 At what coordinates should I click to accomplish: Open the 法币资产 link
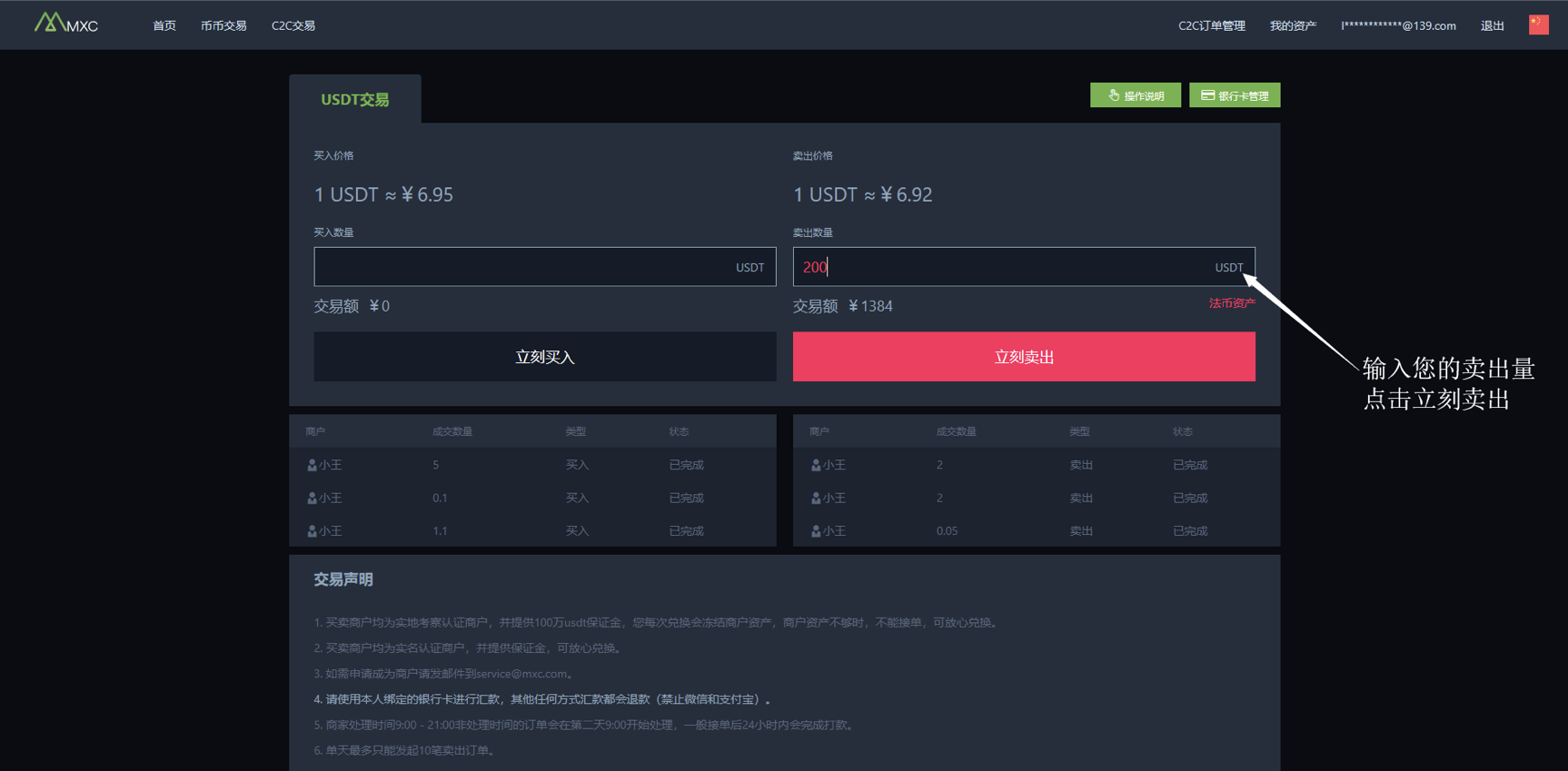[1231, 303]
